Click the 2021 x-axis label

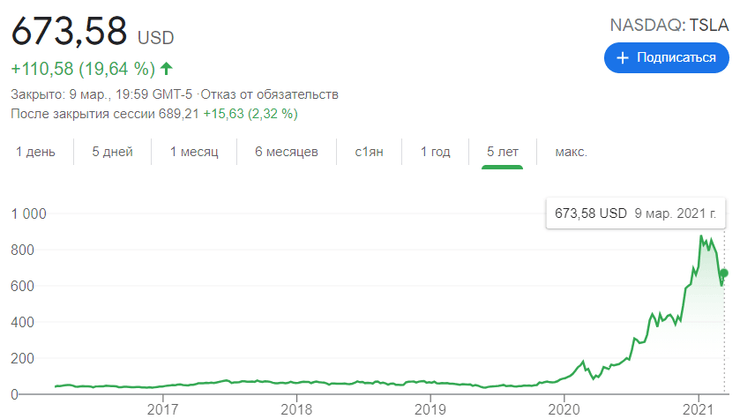pyautogui.click(x=698, y=409)
